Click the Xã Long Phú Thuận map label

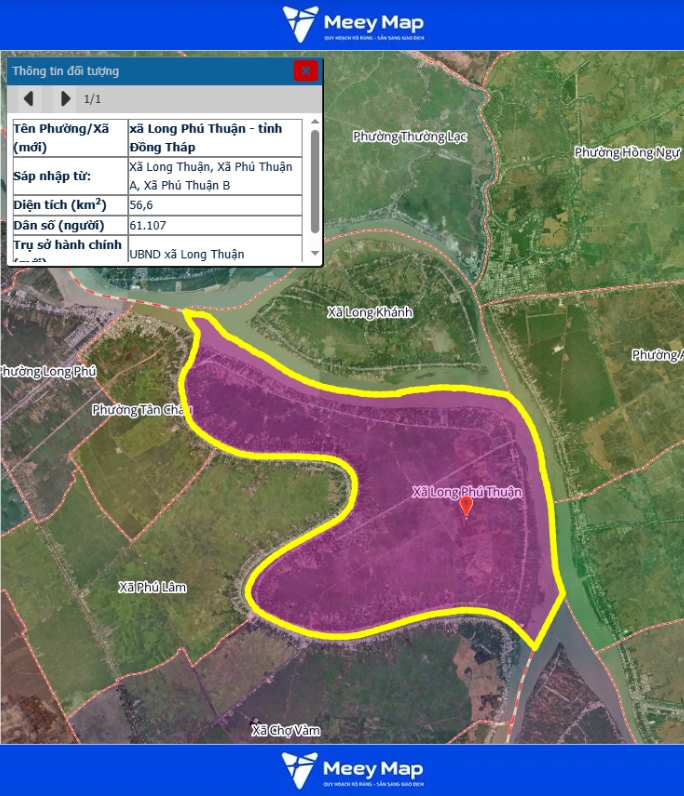(x=466, y=492)
